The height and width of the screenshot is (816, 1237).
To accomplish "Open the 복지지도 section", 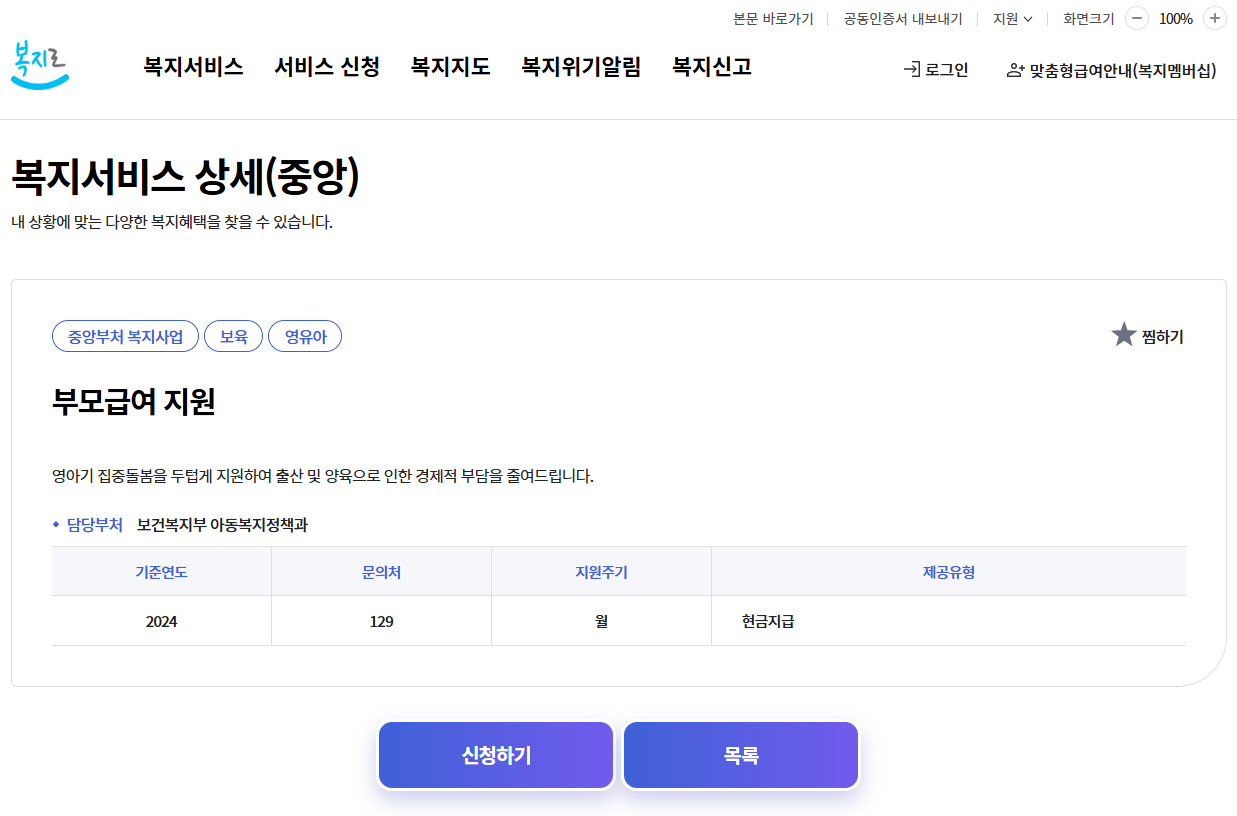I will pyautogui.click(x=450, y=66).
